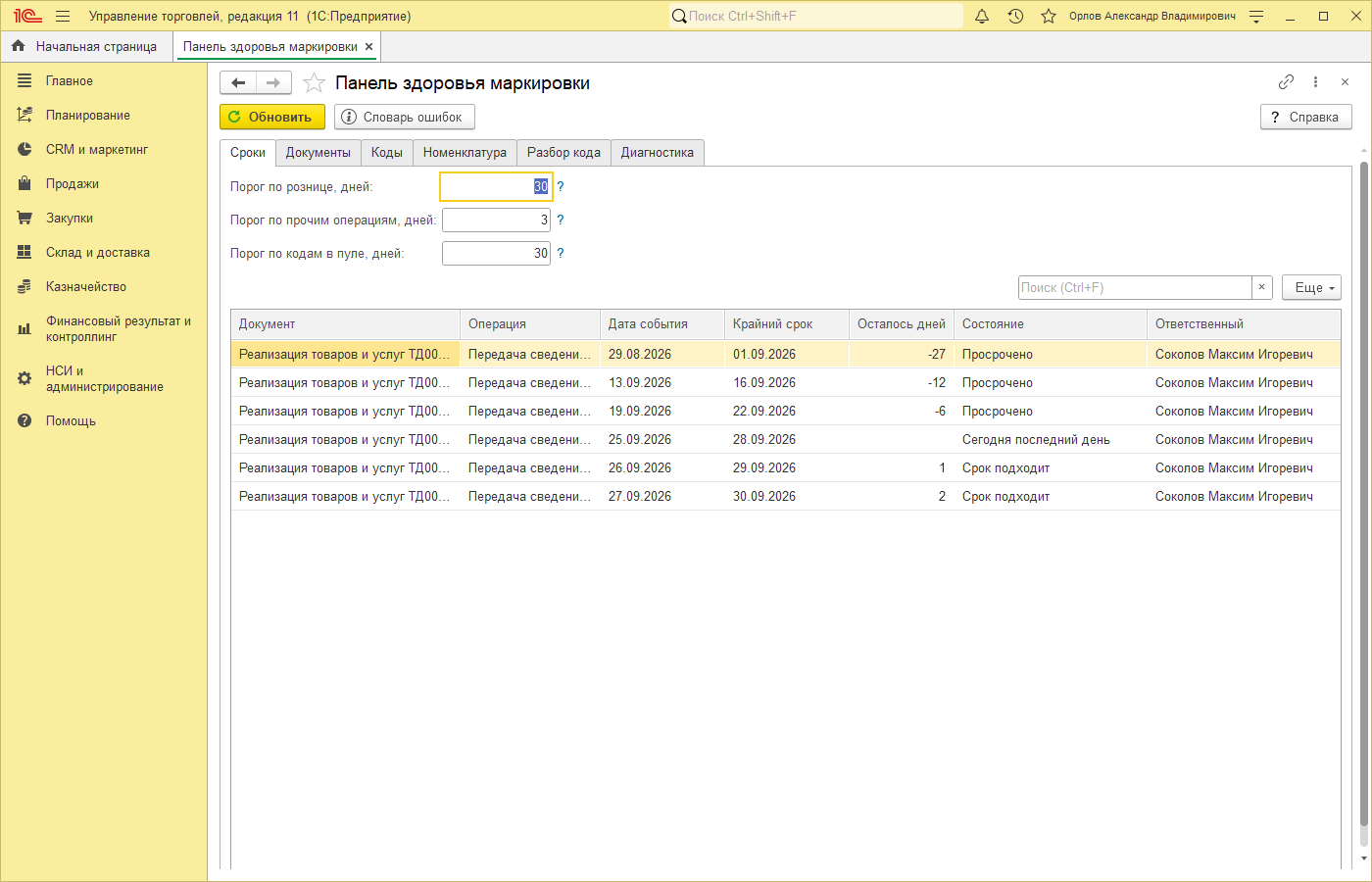This screenshot has height=882, width=1372.
Task: Open НСИ и администрирование section
Action: (104, 378)
